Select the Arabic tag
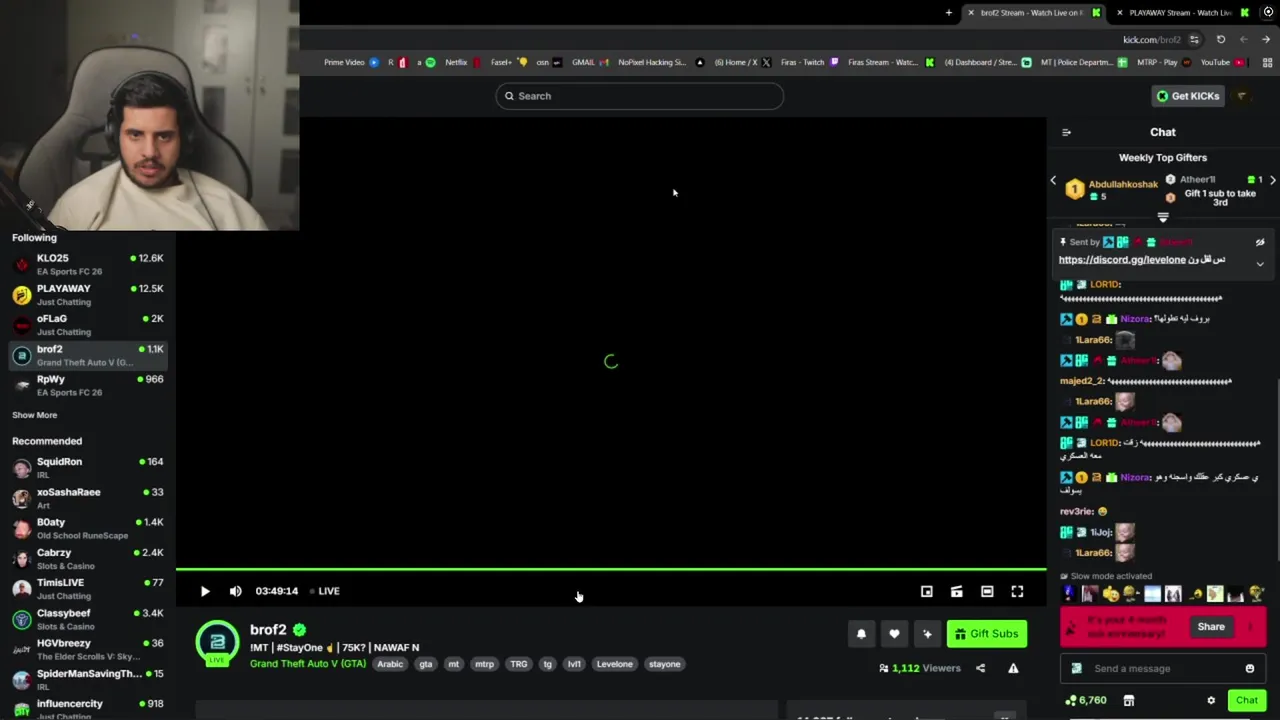Image resolution: width=1280 pixels, height=720 pixels. coord(390,664)
